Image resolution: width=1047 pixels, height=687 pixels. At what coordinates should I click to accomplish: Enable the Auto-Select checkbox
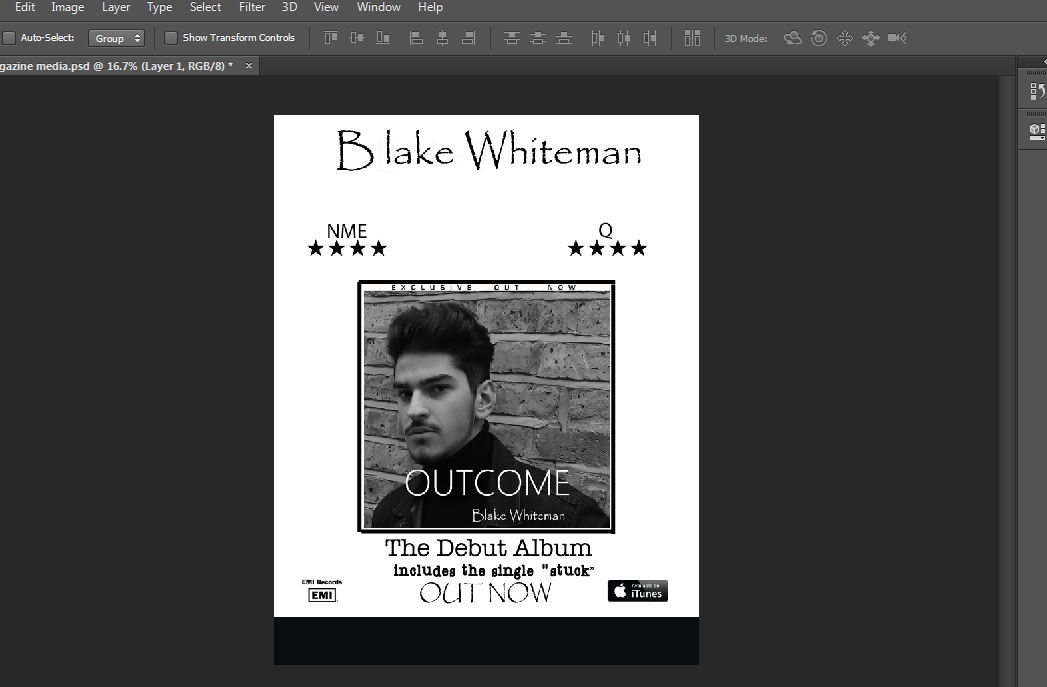(x=9, y=38)
